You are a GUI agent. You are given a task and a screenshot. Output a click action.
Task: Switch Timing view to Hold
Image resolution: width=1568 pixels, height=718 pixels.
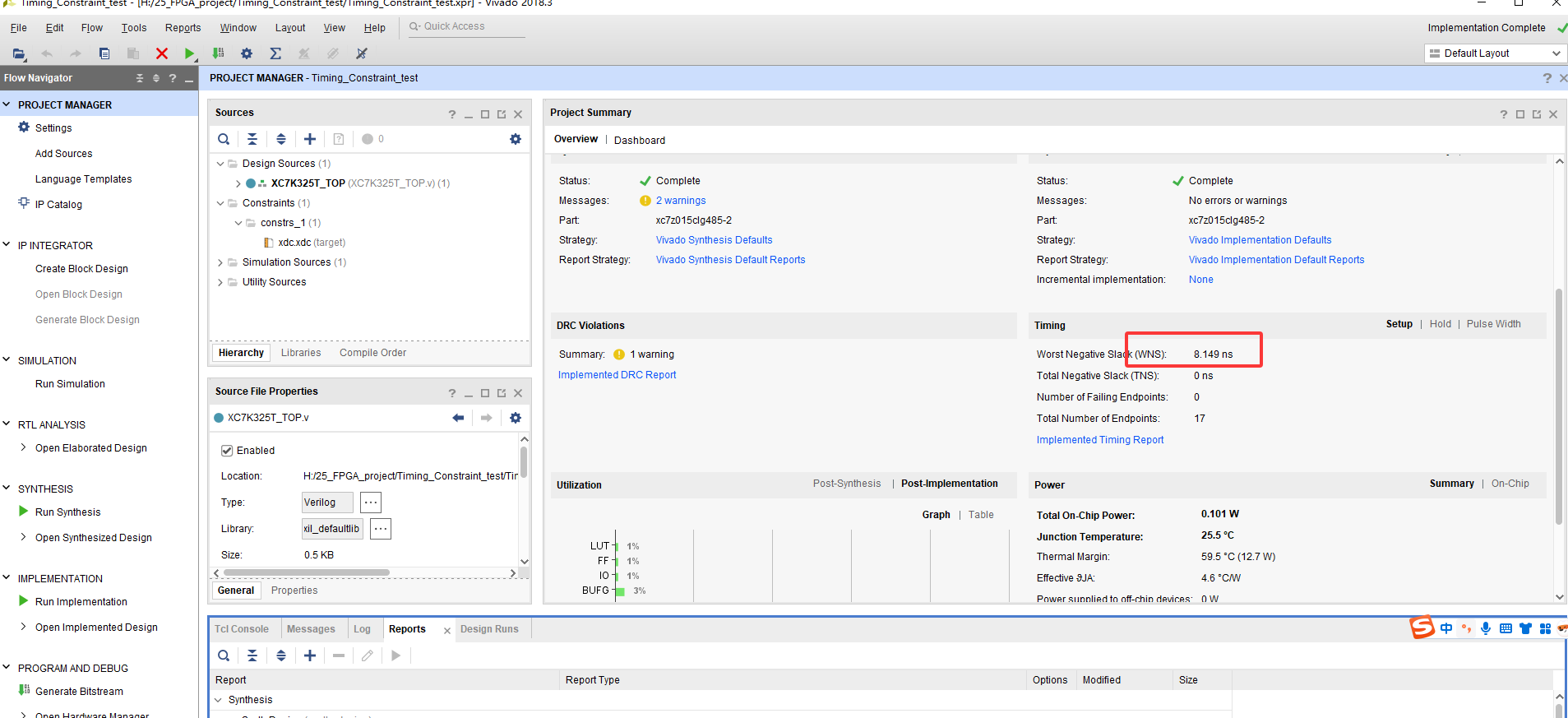1440,324
